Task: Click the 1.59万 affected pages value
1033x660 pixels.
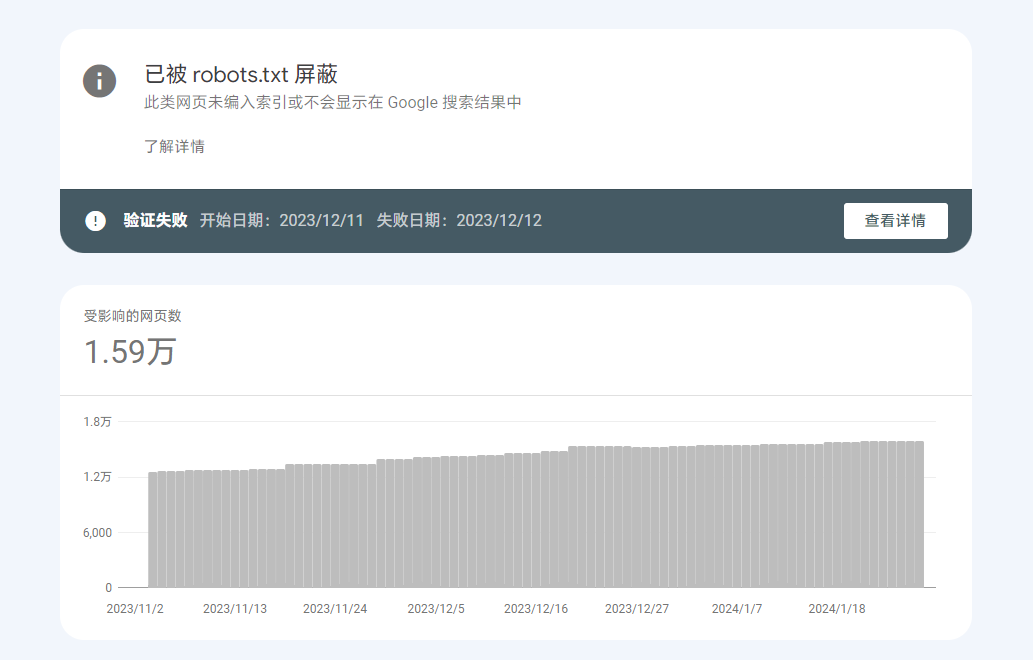Action: [x=130, y=351]
